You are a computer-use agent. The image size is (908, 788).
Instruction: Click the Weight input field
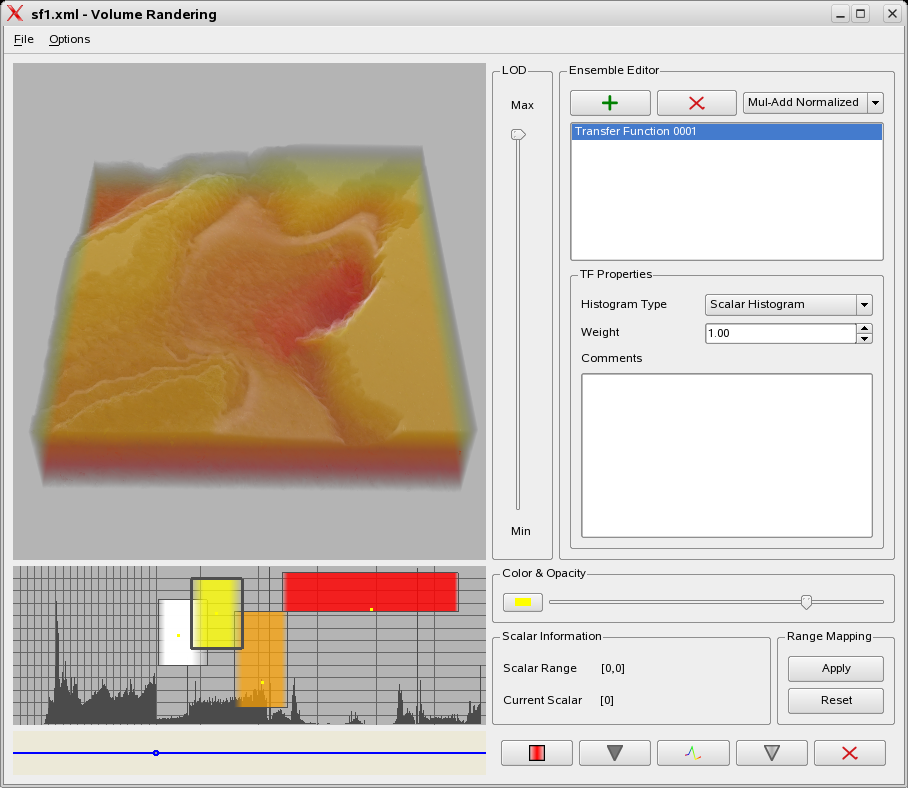coord(780,333)
